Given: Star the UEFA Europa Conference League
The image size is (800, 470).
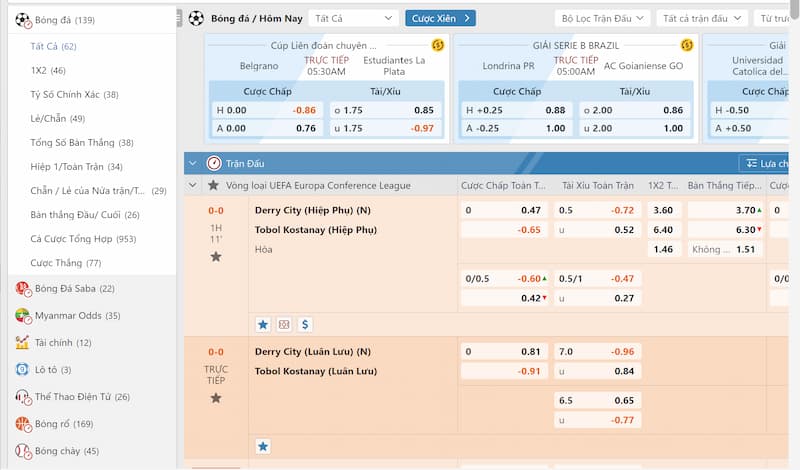Looking at the screenshot, I should click(212, 185).
